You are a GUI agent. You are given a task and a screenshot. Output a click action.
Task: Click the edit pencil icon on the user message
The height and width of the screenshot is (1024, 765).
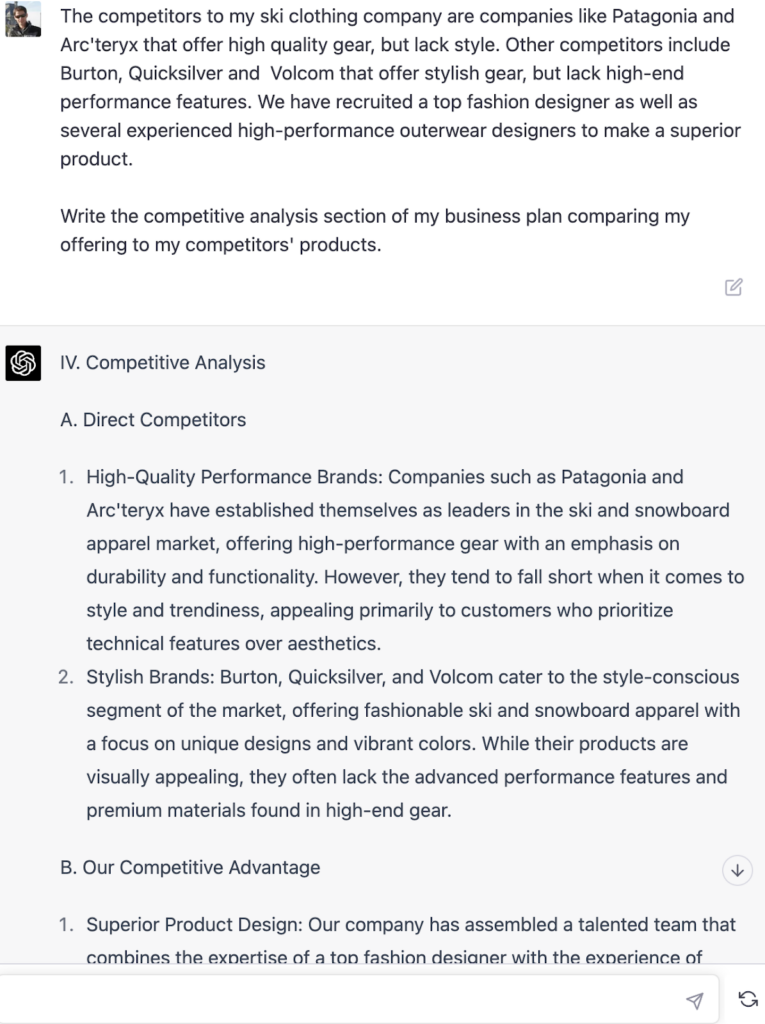pos(733,287)
